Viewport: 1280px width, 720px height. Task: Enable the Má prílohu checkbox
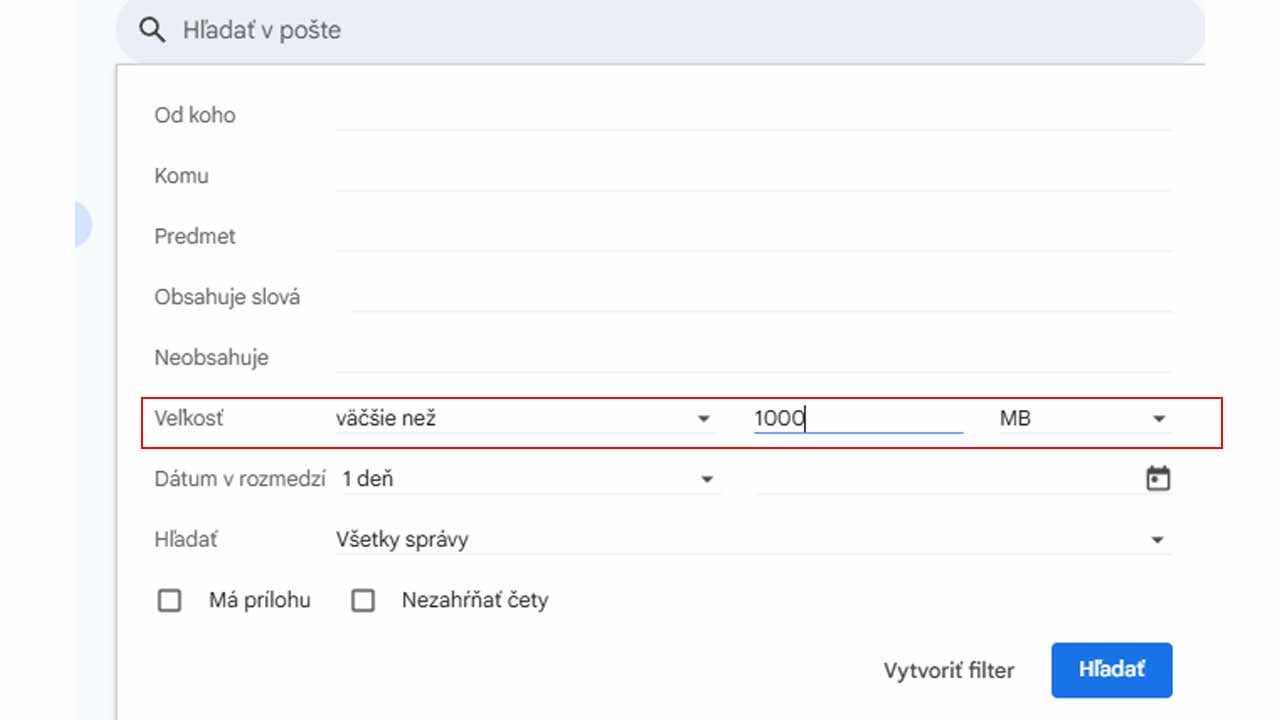[170, 600]
